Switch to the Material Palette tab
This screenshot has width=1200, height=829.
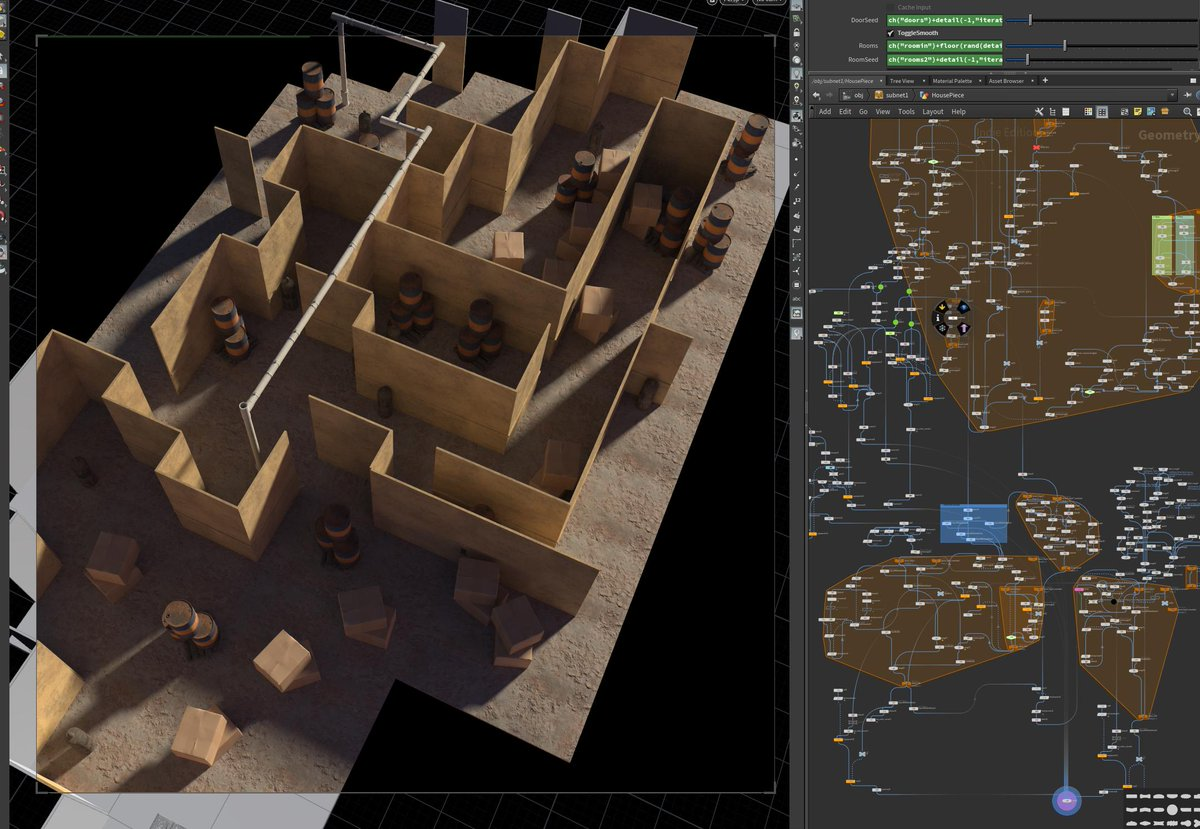pyautogui.click(x=952, y=80)
